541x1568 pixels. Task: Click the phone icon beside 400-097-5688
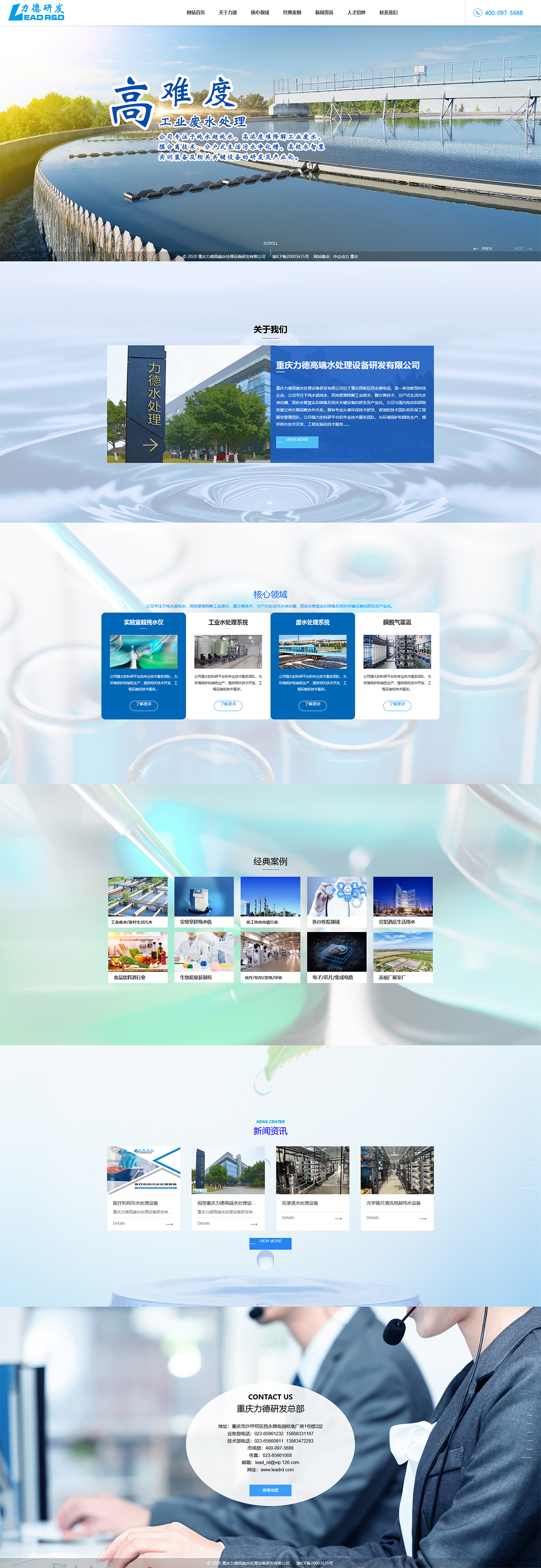click(x=478, y=13)
